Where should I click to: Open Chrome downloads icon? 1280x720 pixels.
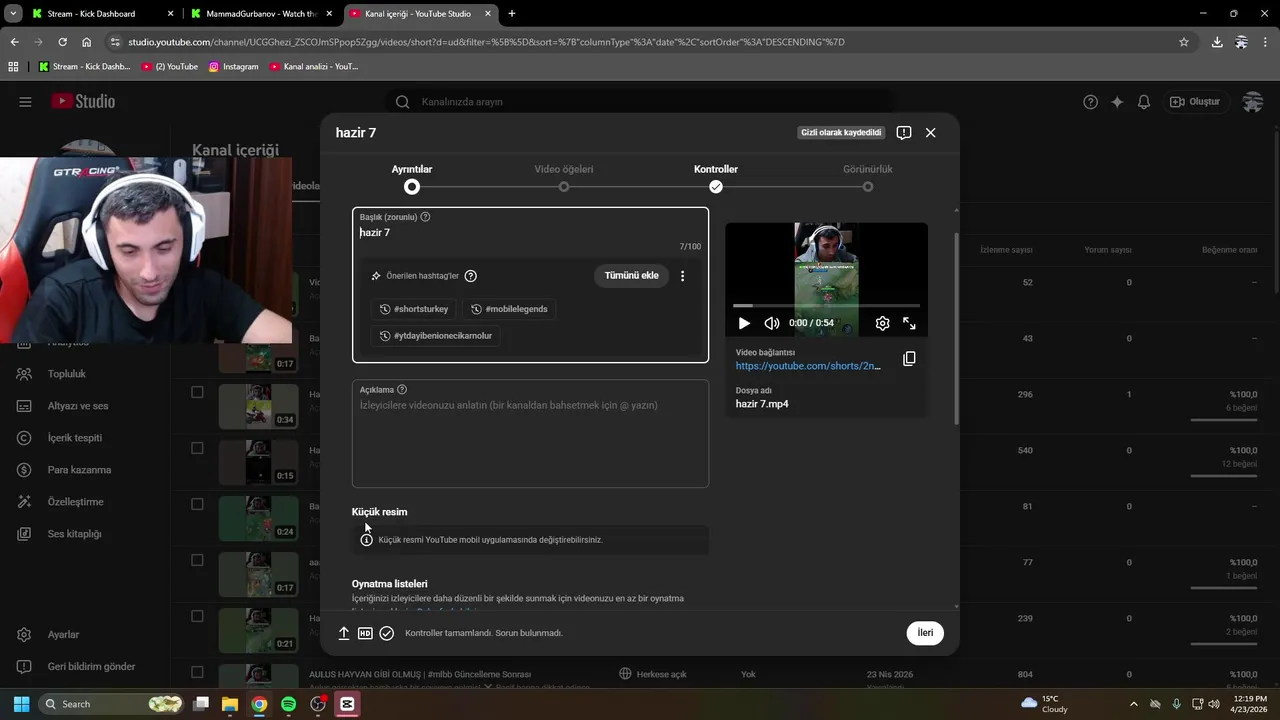click(1217, 42)
